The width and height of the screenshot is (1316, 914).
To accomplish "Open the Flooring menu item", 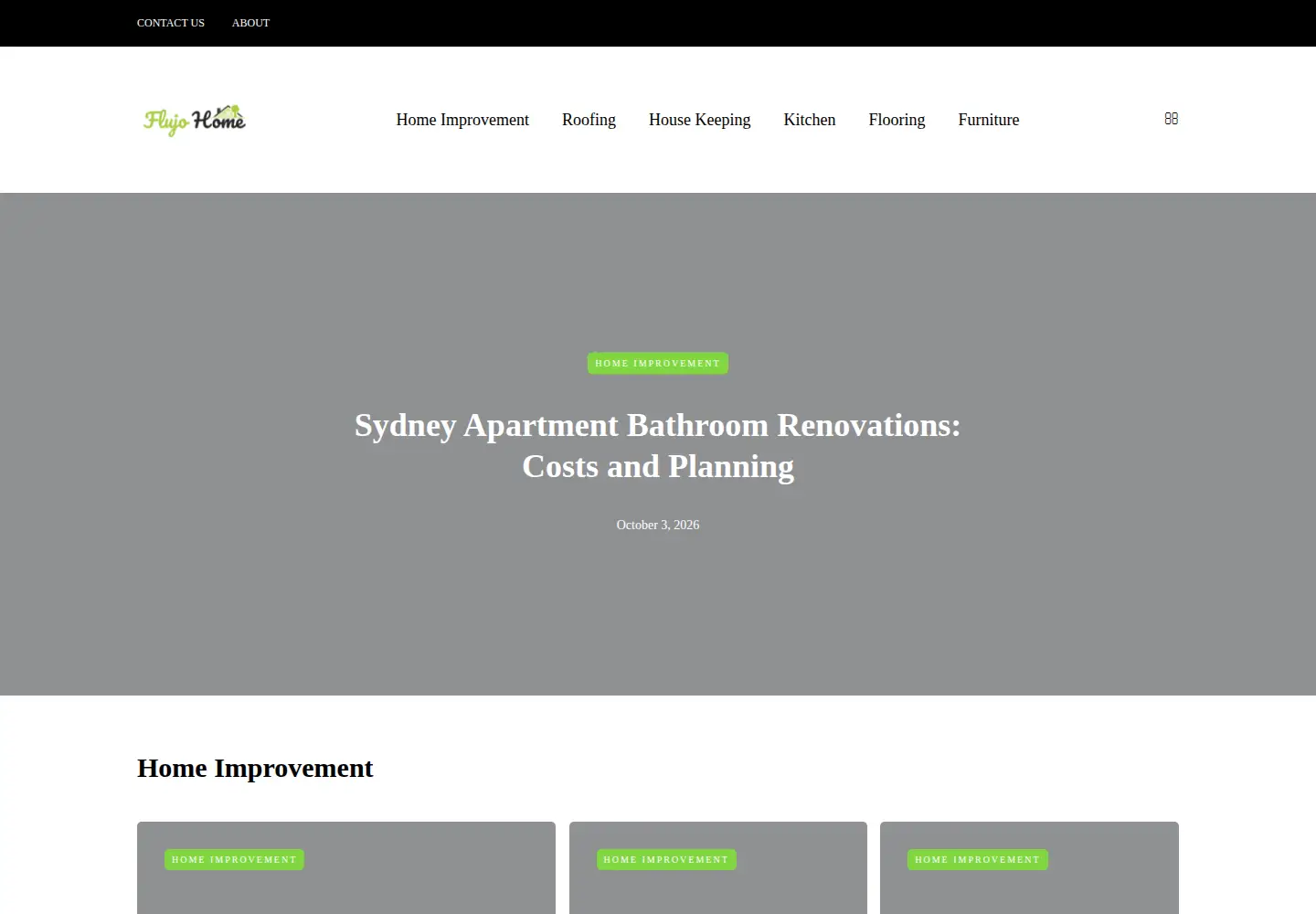I will pos(897,120).
